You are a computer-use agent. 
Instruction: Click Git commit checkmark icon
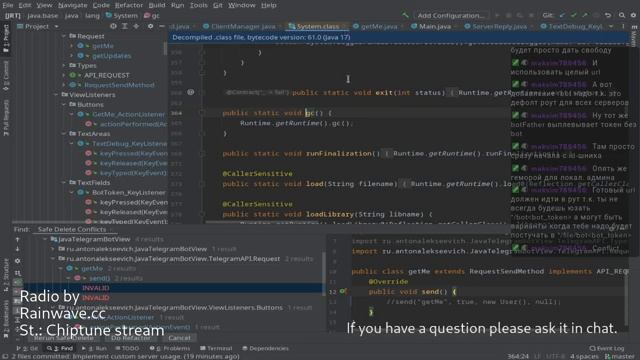point(573,16)
